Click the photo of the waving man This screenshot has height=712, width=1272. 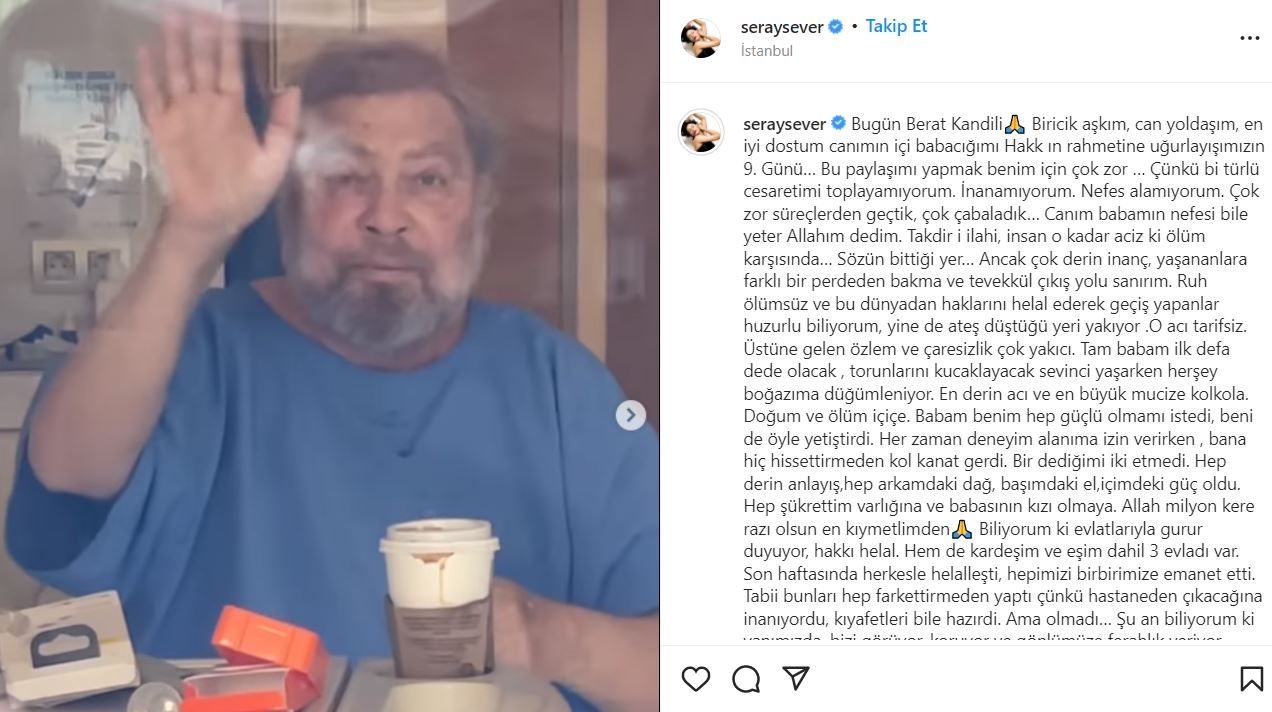click(x=330, y=356)
